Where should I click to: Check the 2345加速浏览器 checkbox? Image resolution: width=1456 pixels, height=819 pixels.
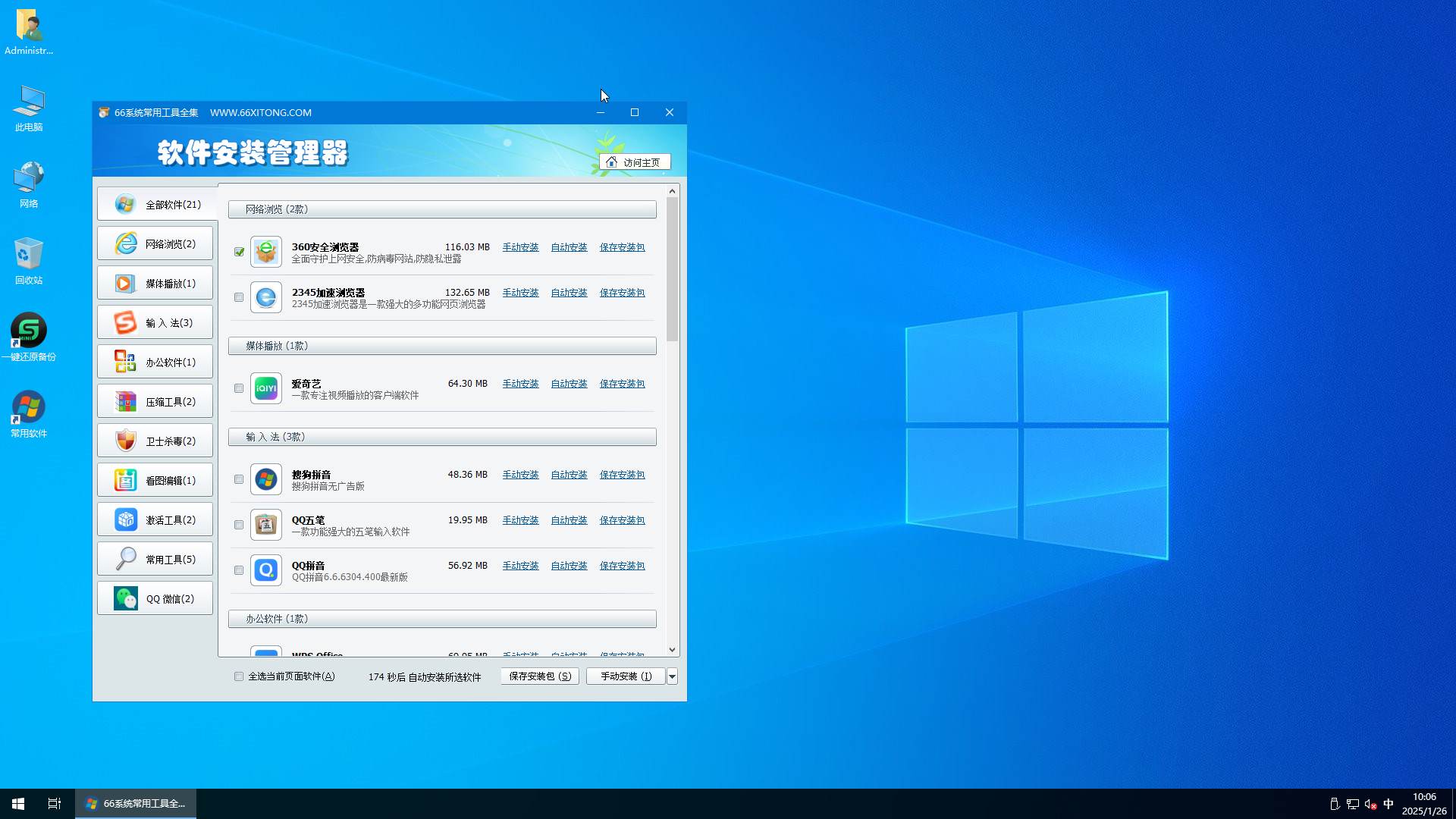239,297
